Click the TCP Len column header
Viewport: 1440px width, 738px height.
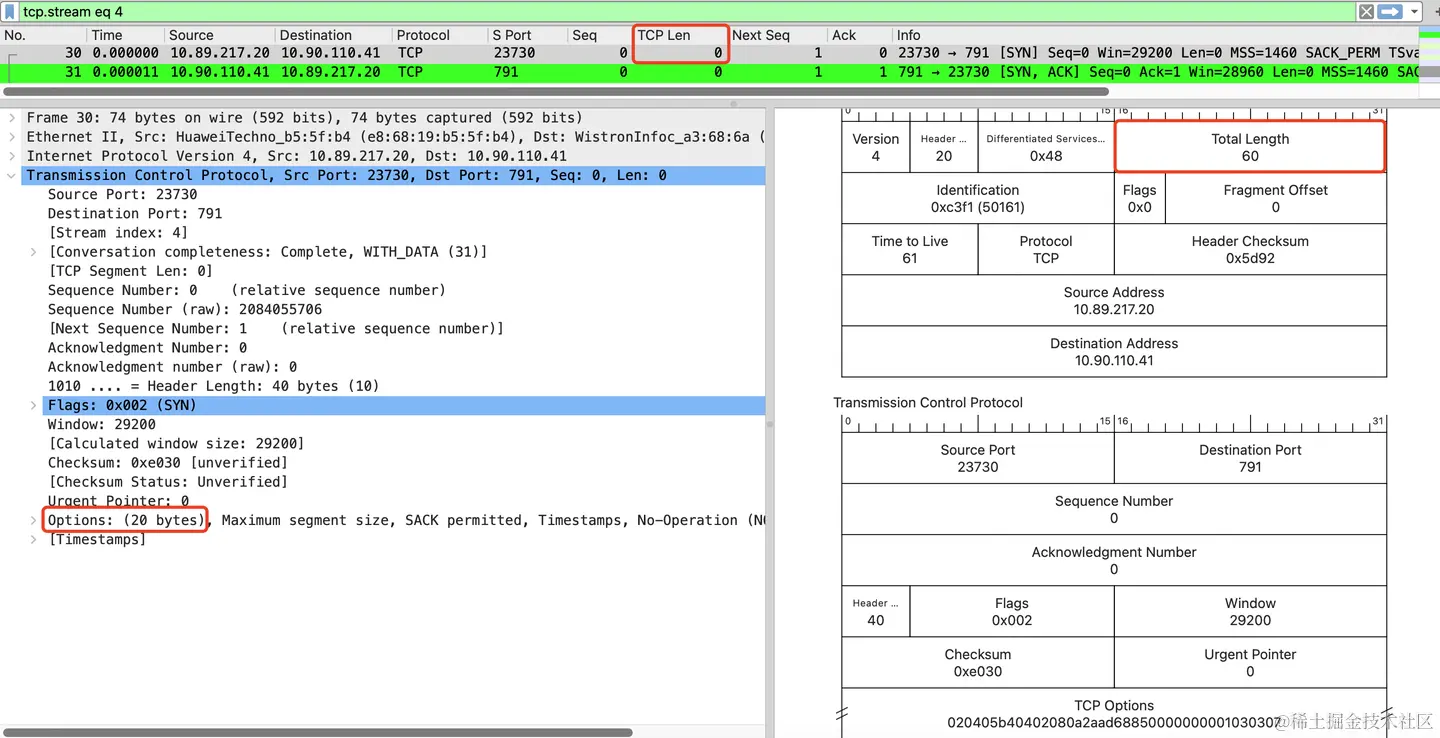(663, 34)
